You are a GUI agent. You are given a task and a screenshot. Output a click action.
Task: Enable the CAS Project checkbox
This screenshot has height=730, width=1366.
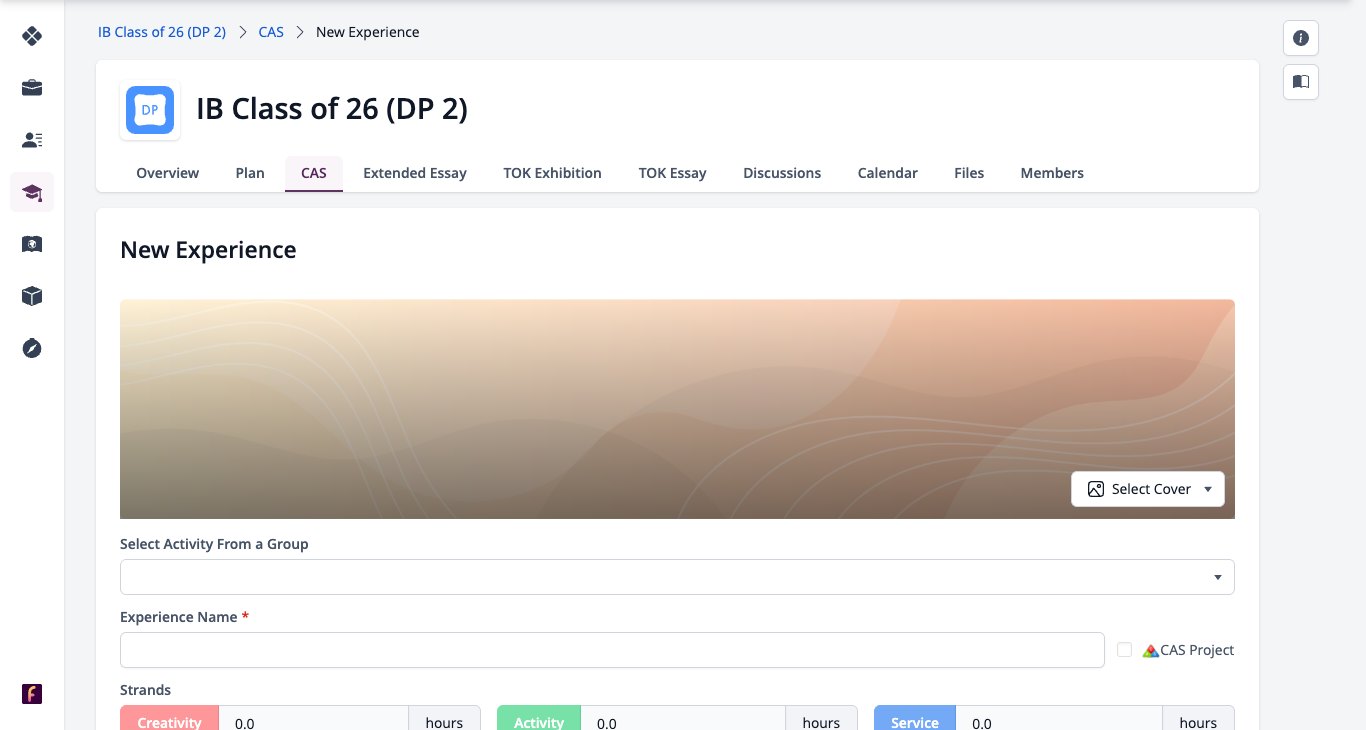pyautogui.click(x=1125, y=650)
